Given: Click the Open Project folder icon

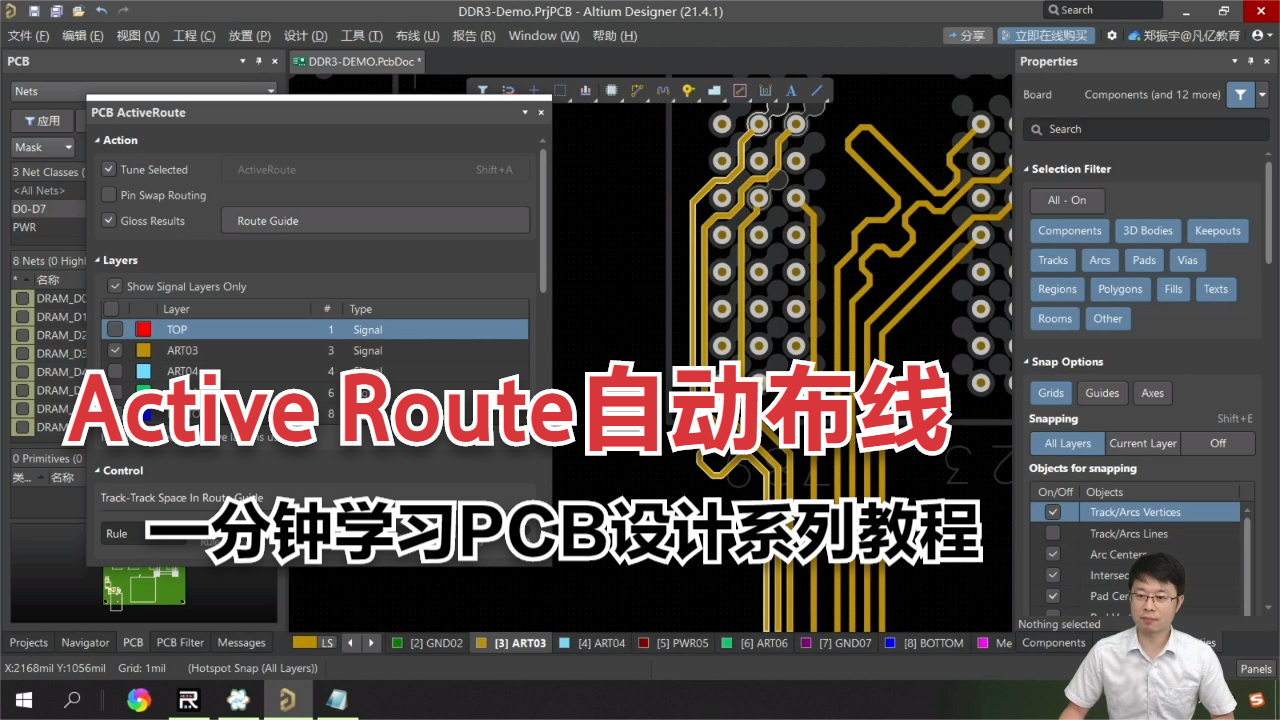Looking at the screenshot, I should pos(78,11).
